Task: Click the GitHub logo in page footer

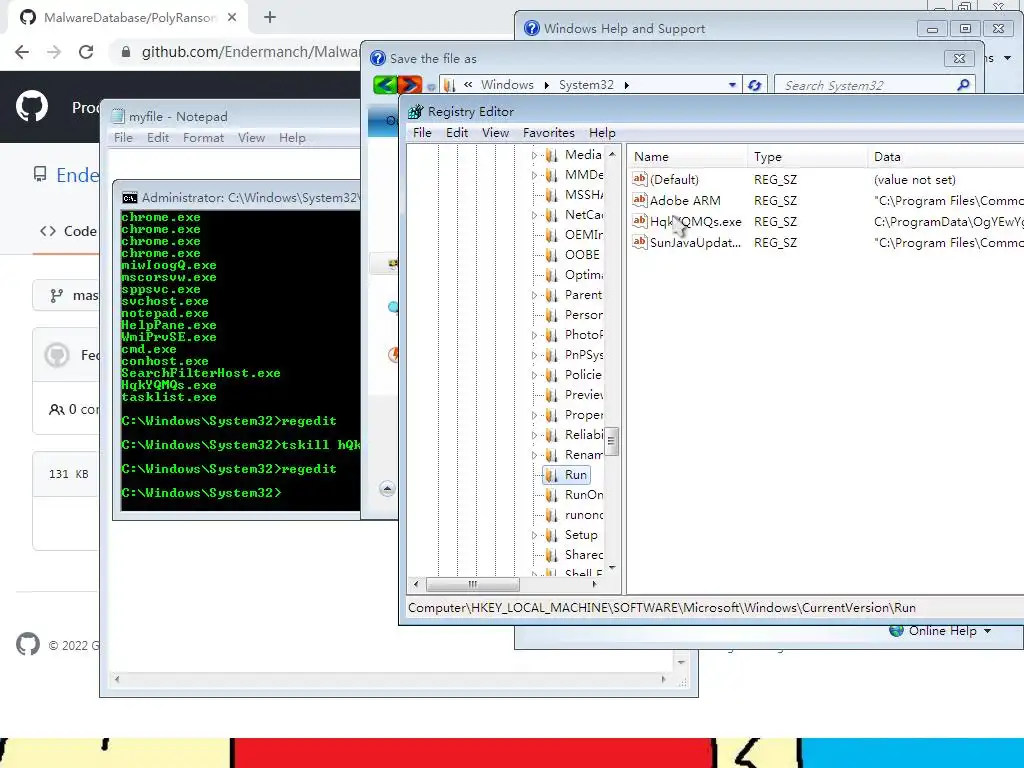Action: pos(27,645)
